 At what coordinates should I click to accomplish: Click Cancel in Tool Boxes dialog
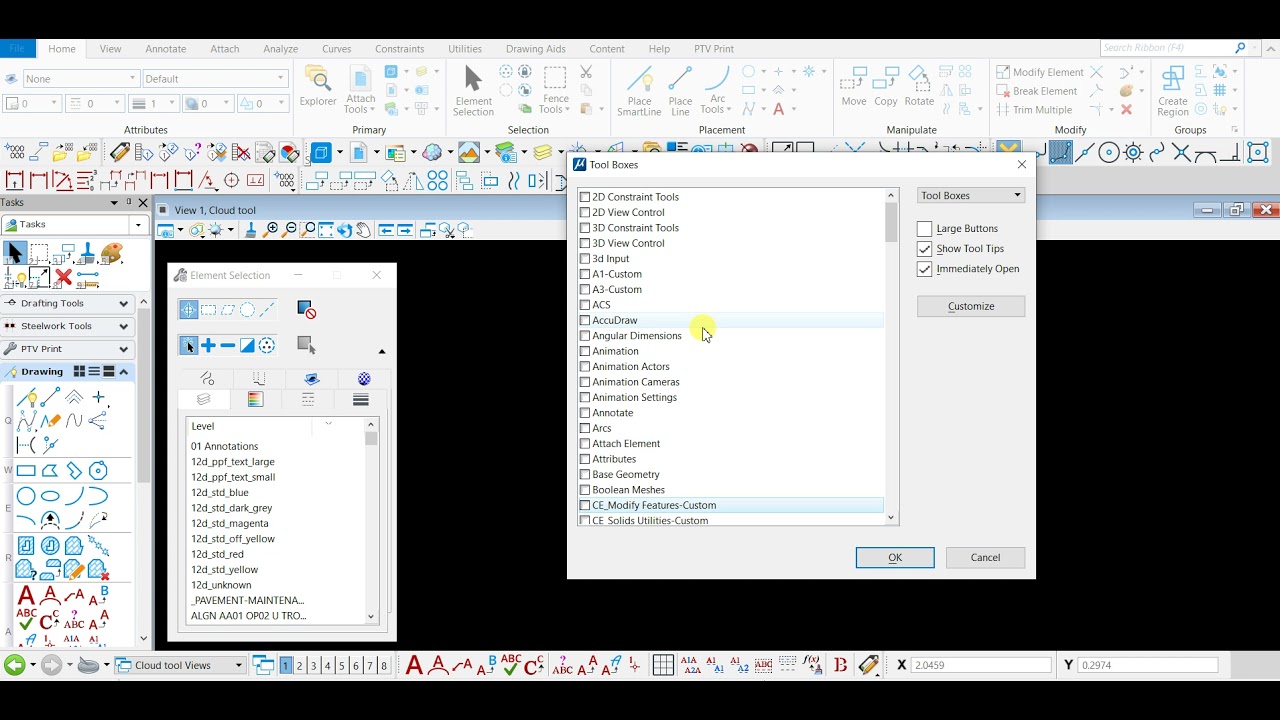(x=985, y=558)
